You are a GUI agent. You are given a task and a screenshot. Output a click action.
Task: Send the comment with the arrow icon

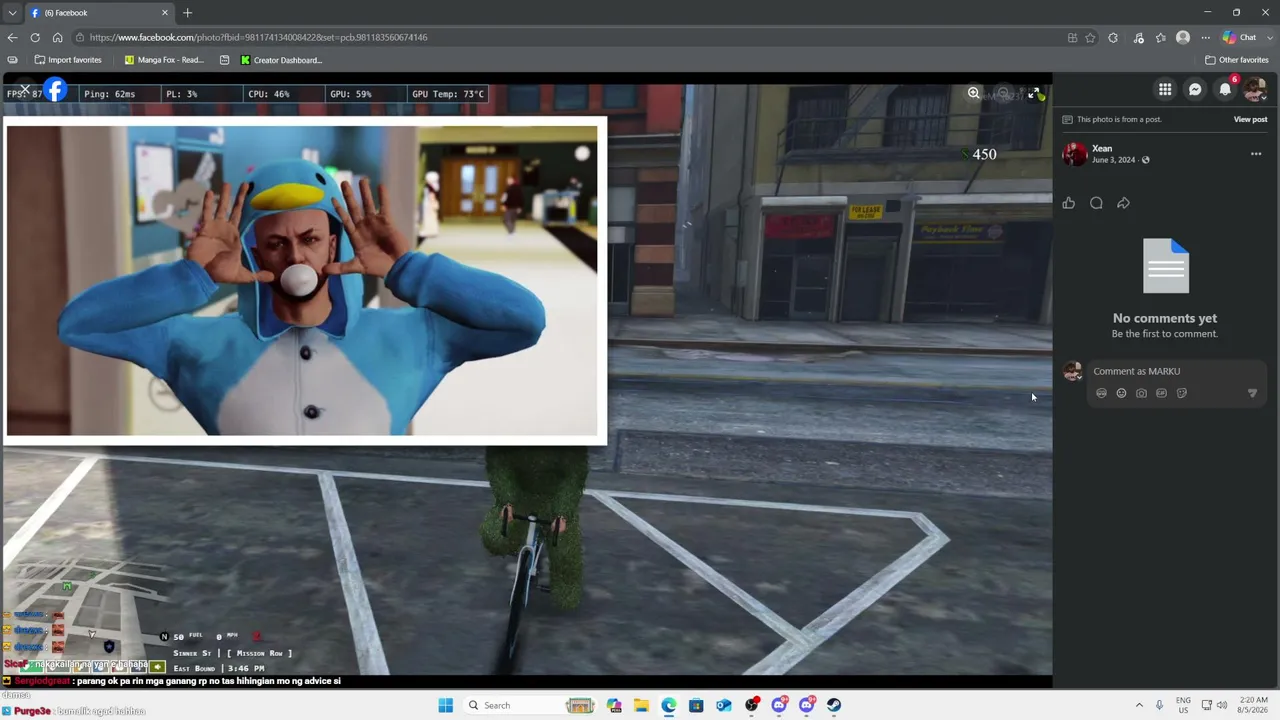tap(1252, 393)
